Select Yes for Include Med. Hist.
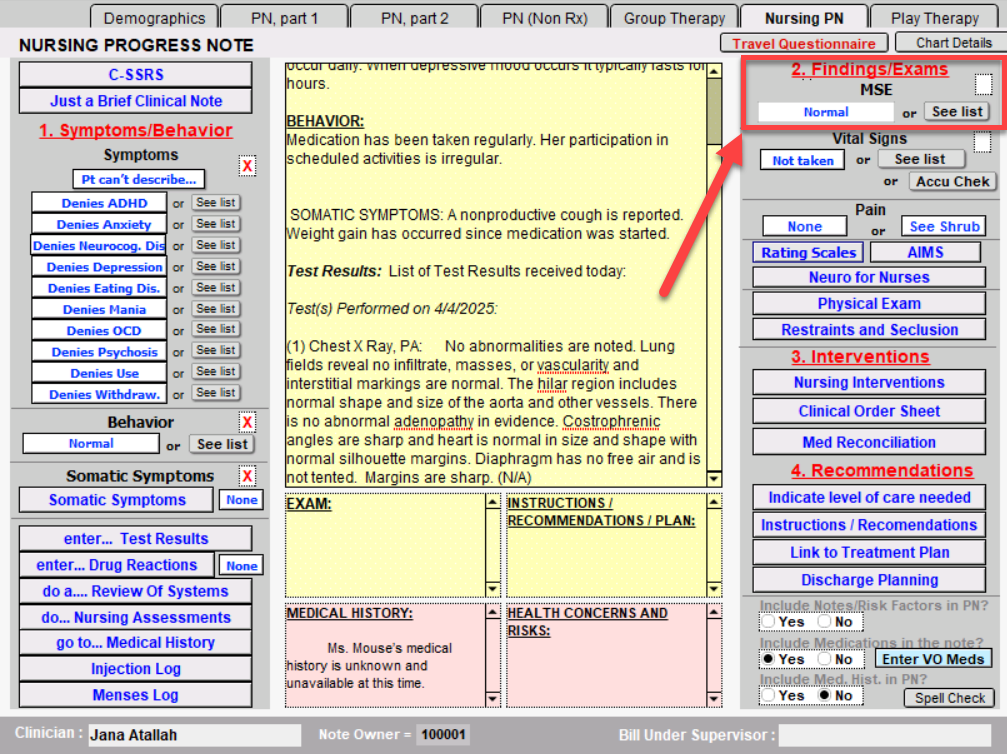The width and height of the screenshot is (1007, 754). (768, 695)
